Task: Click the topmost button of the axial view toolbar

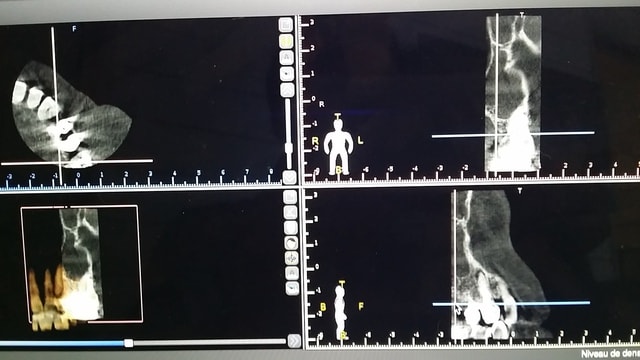Action: tap(286, 24)
